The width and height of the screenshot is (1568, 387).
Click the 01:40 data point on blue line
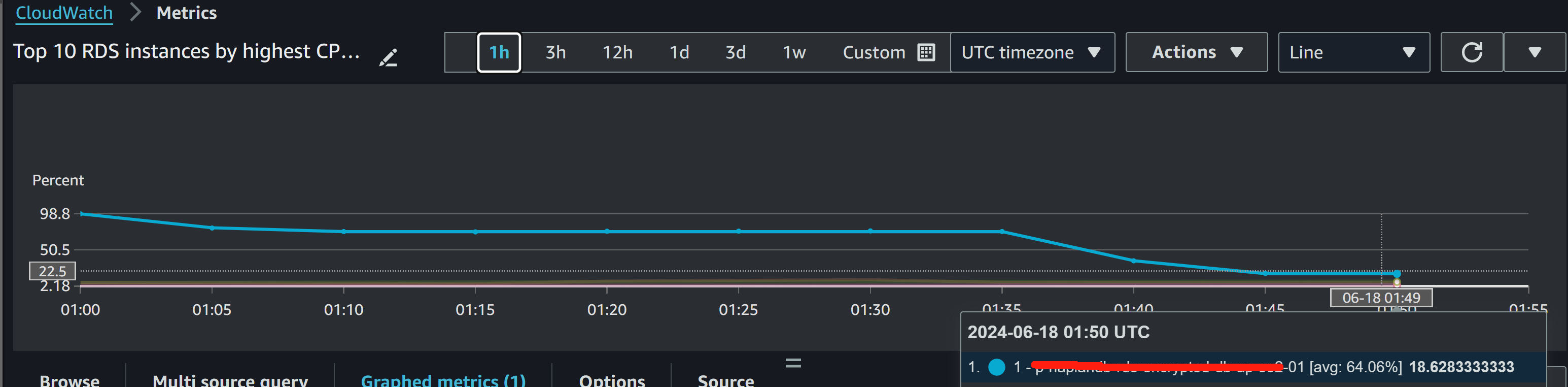(1133, 261)
